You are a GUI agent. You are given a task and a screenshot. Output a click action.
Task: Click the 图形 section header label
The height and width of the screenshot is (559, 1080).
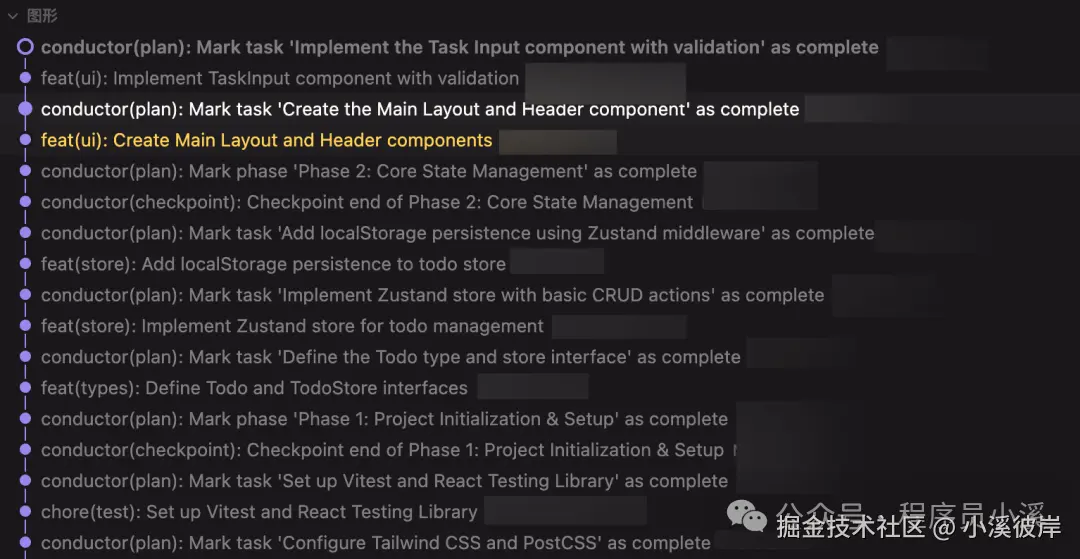click(41, 16)
